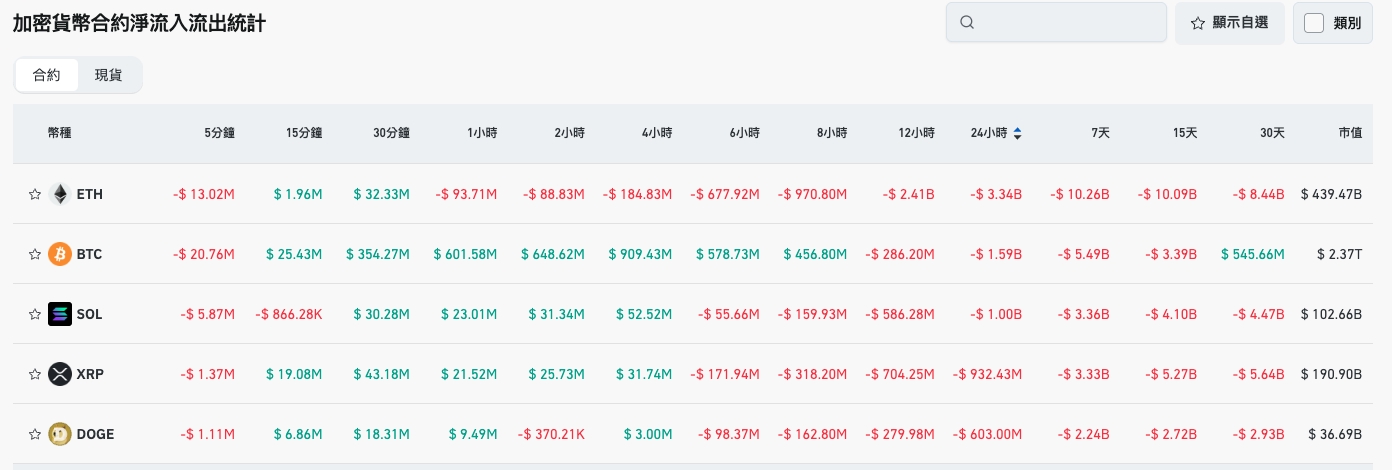Click the SOL Solana logo icon

[x=60, y=314]
